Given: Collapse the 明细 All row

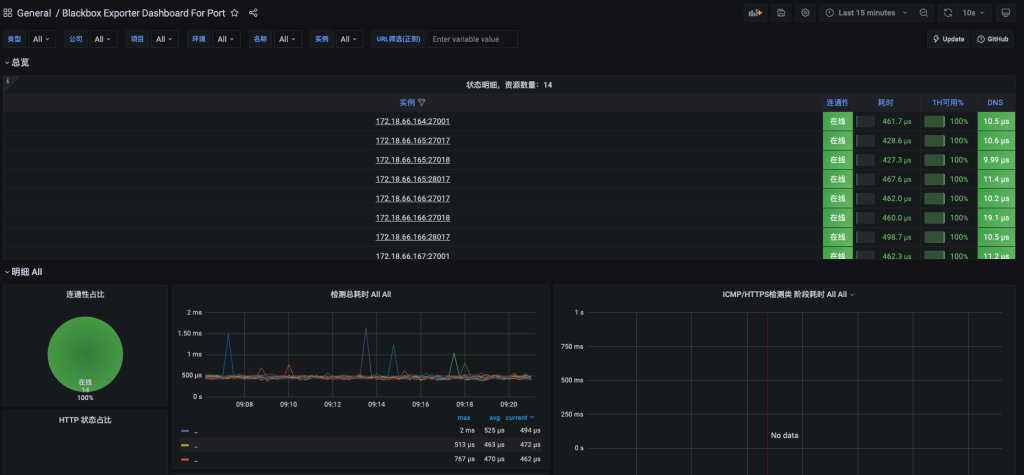Looking at the screenshot, I should pyautogui.click(x=24, y=272).
